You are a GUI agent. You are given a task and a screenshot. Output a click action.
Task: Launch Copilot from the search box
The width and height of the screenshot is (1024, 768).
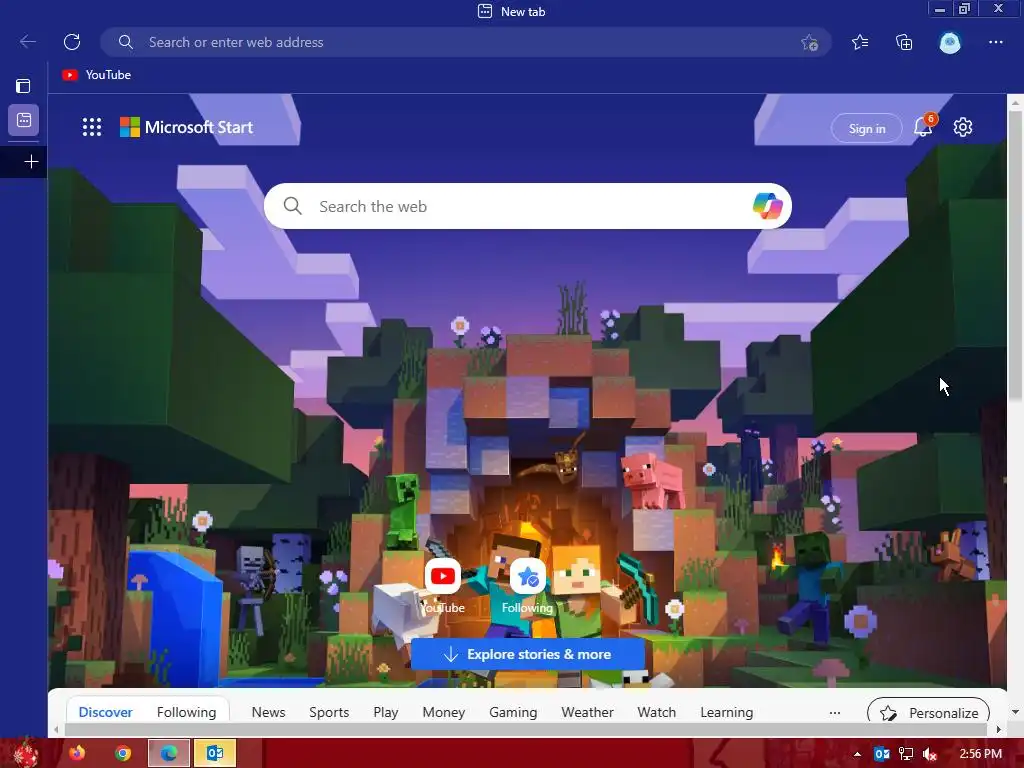pyautogui.click(x=767, y=206)
